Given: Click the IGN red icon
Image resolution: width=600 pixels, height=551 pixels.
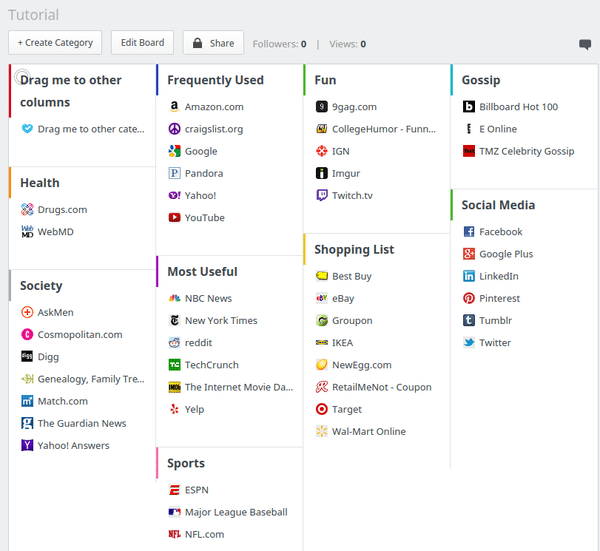Looking at the screenshot, I should tap(321, 151).
